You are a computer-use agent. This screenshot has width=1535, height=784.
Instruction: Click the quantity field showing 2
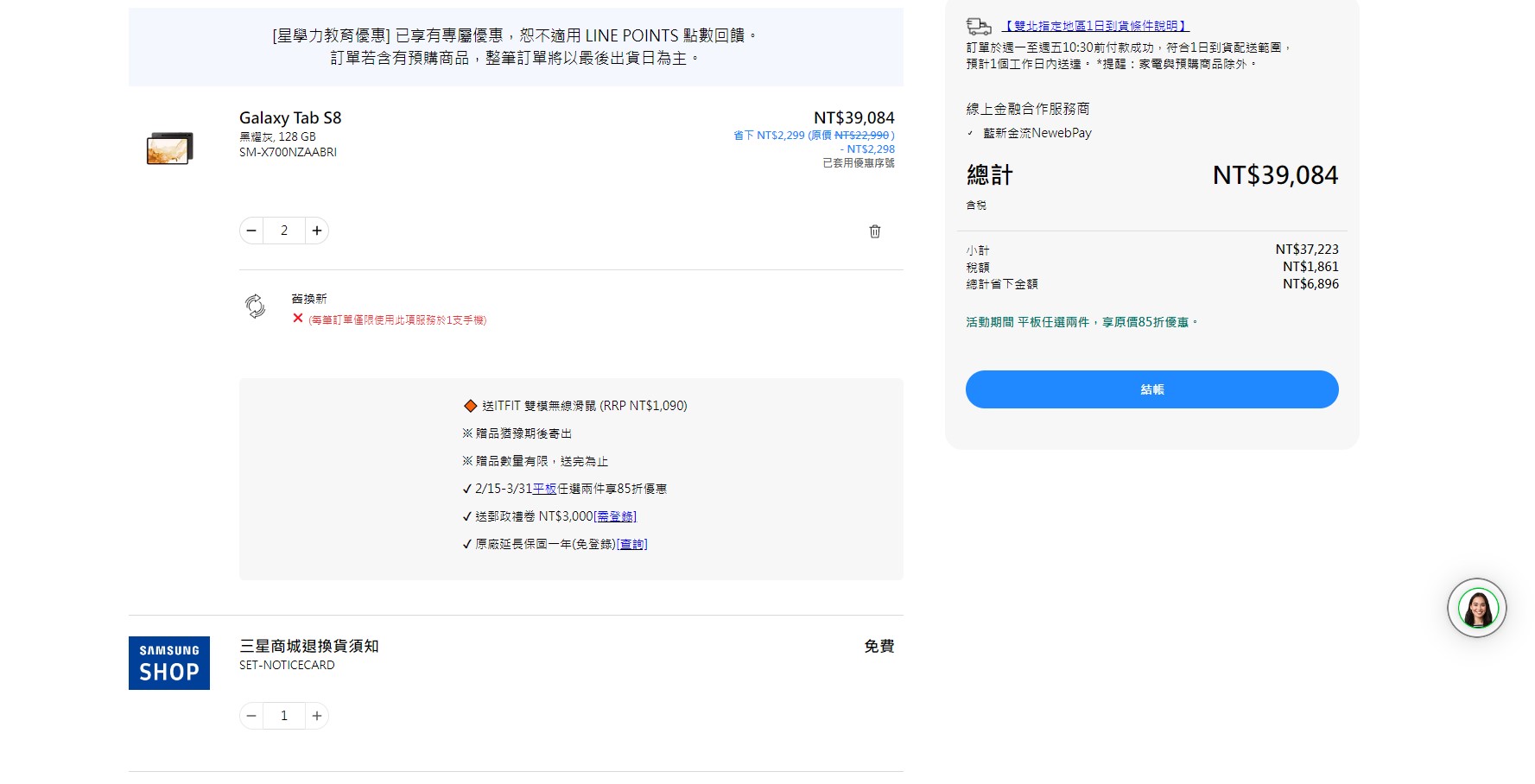click(x=283, y=230)
